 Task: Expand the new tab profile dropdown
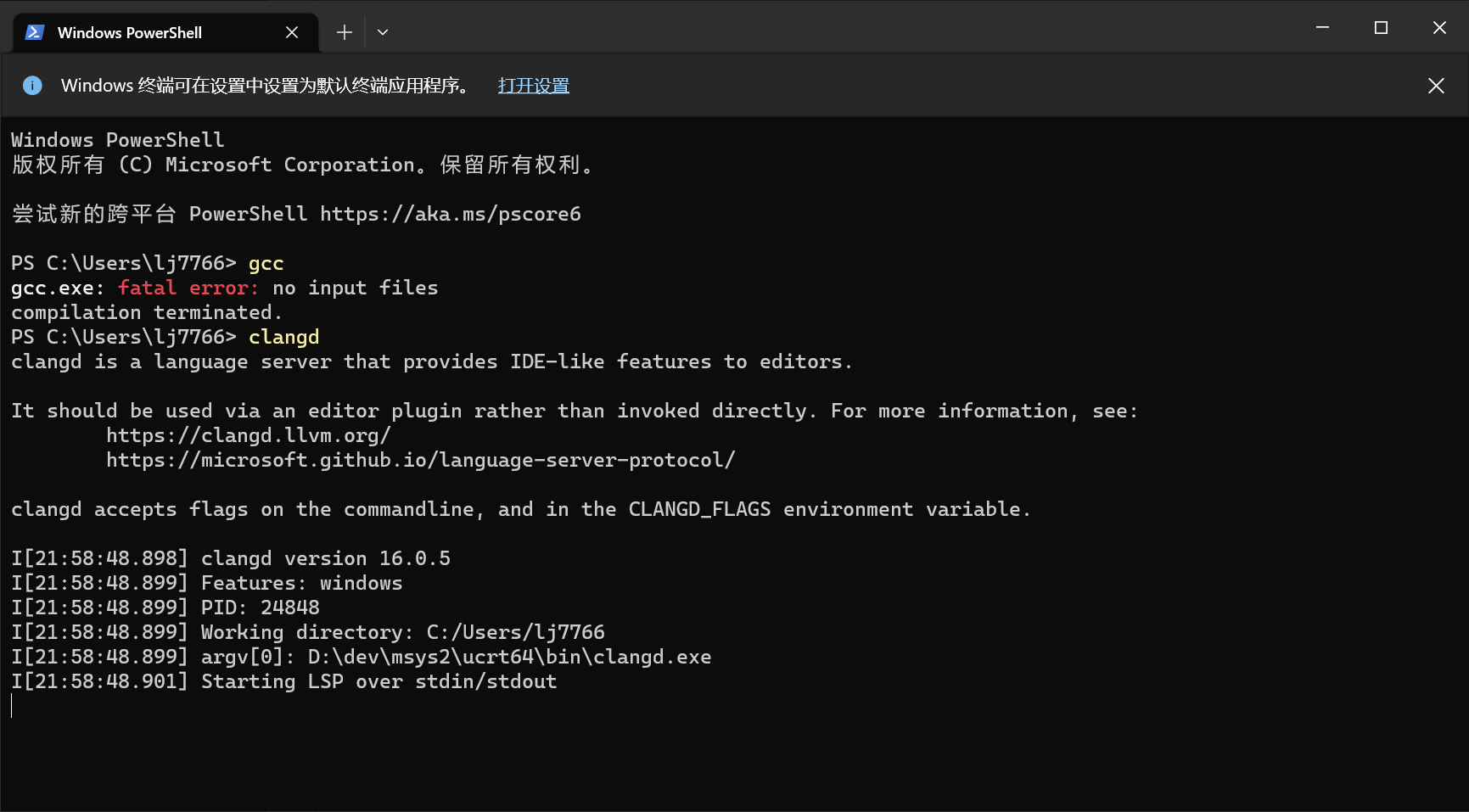pos(383,32)
